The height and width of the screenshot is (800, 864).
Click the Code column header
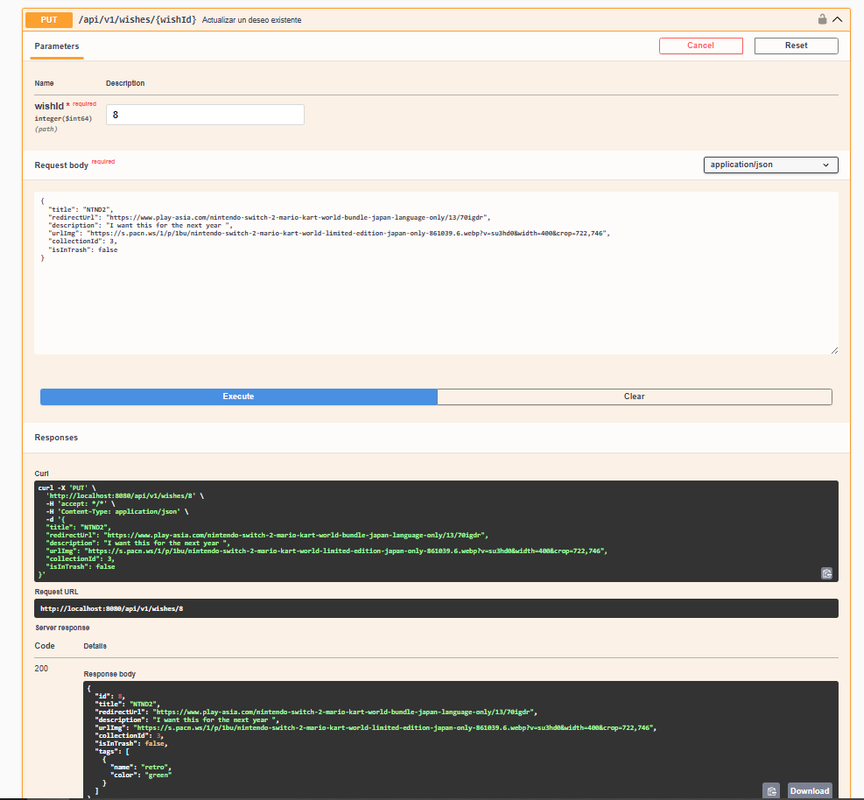point(45,646)
